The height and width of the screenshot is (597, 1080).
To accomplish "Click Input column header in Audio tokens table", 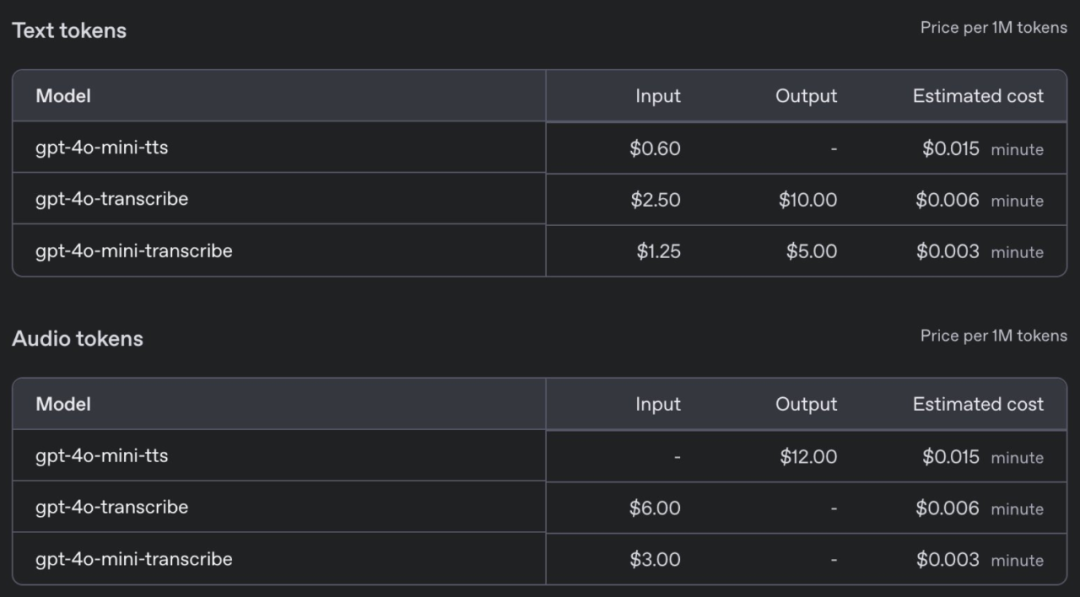I will point(658,404).
